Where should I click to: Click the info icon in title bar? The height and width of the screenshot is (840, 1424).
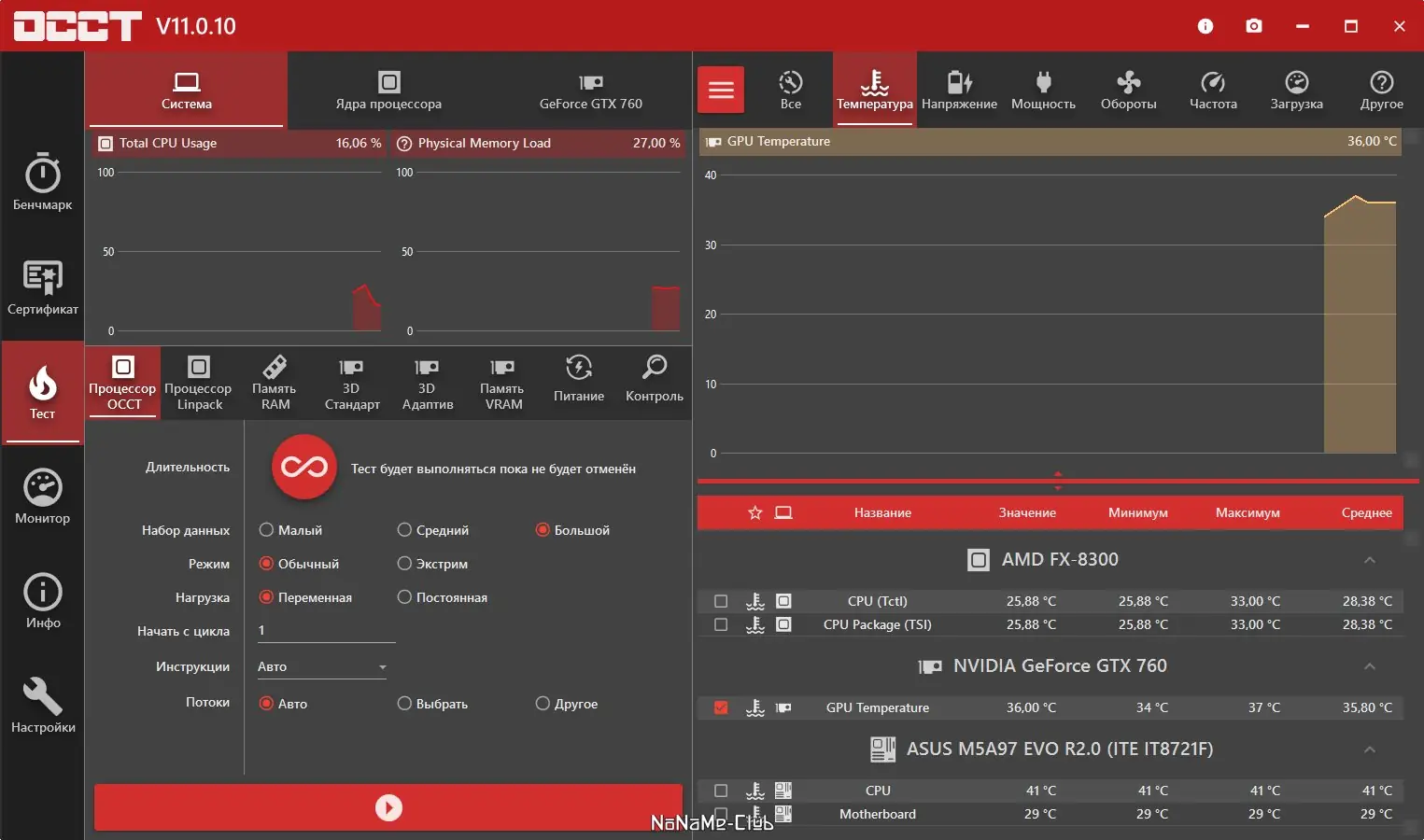coord(1205,26)
